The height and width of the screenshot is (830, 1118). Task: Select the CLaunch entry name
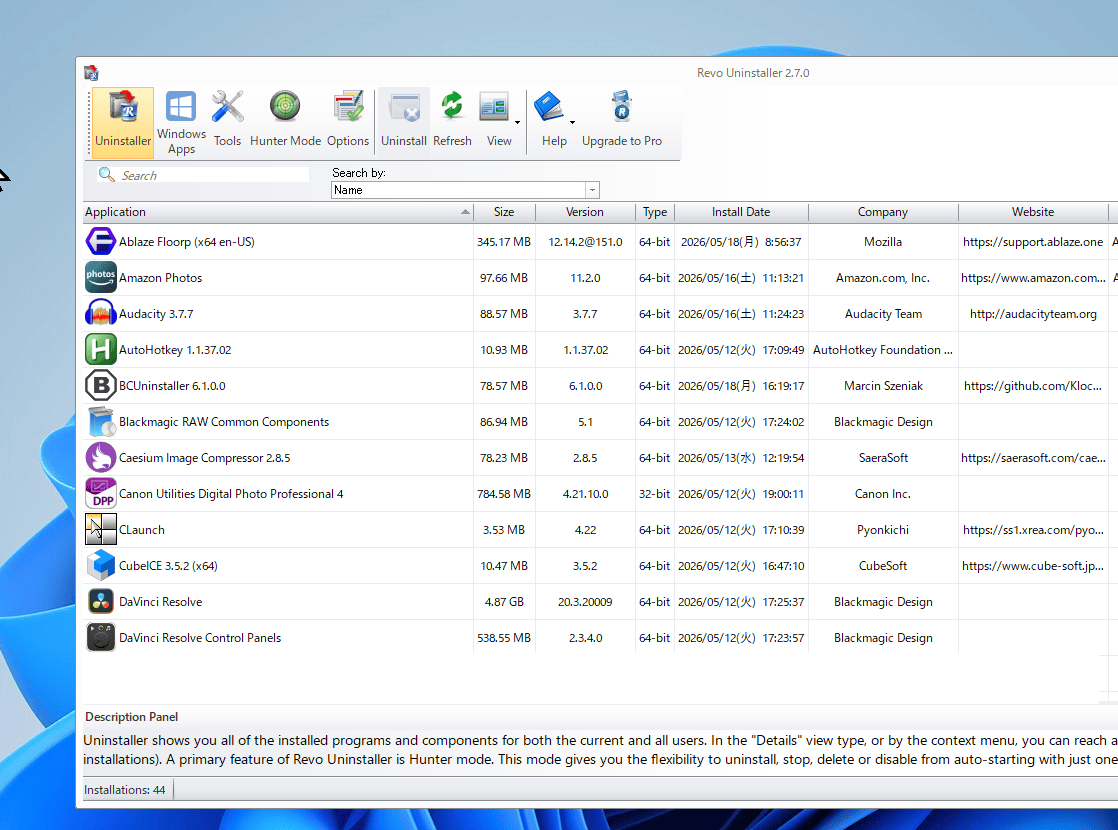tap(142, 530)
